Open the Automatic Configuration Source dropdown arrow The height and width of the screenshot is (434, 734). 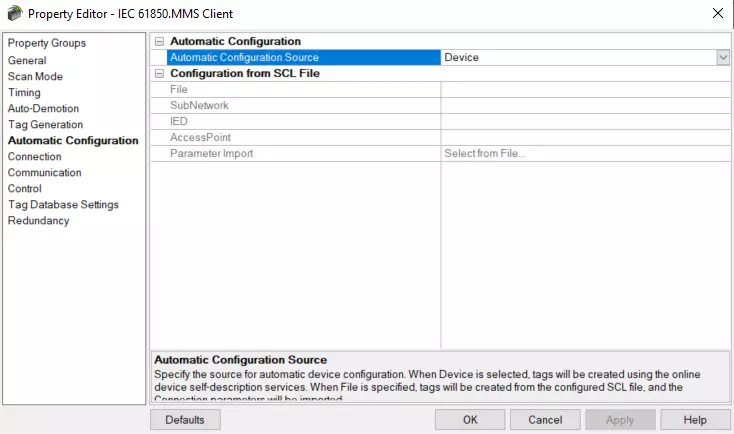click(x=723, y=57)
